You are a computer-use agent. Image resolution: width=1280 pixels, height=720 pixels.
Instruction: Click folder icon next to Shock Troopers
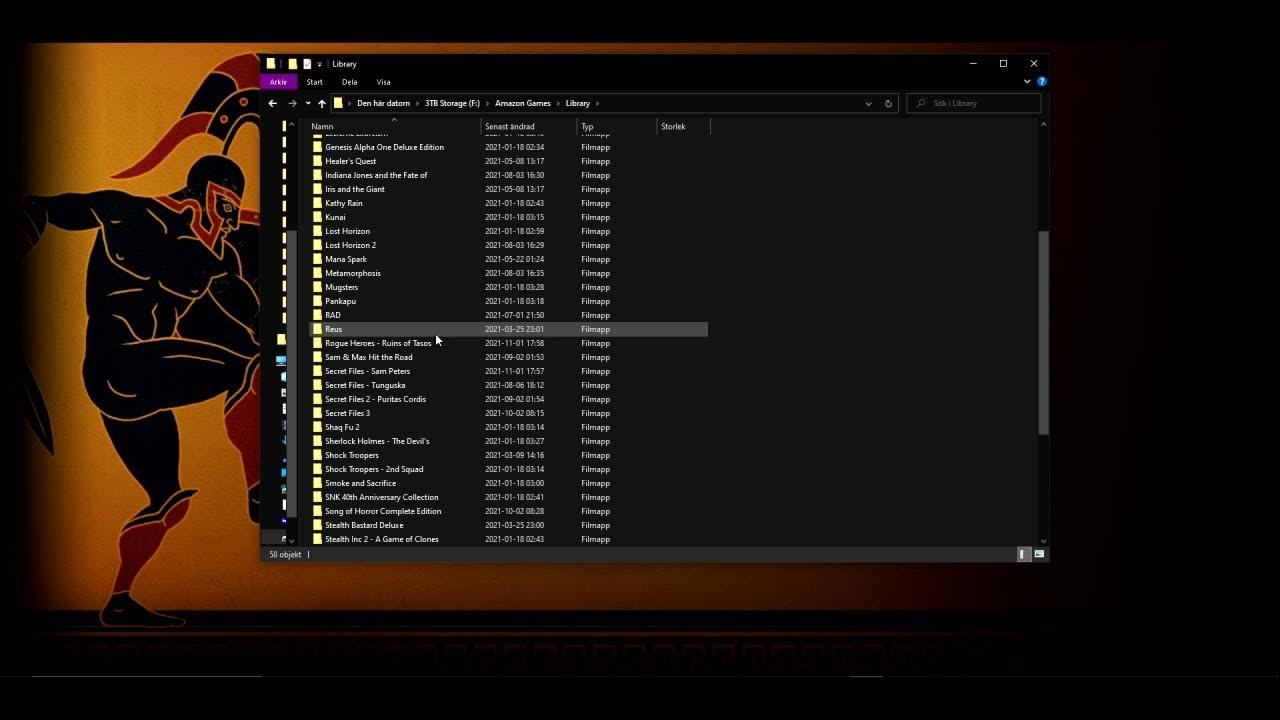[317, 455]
